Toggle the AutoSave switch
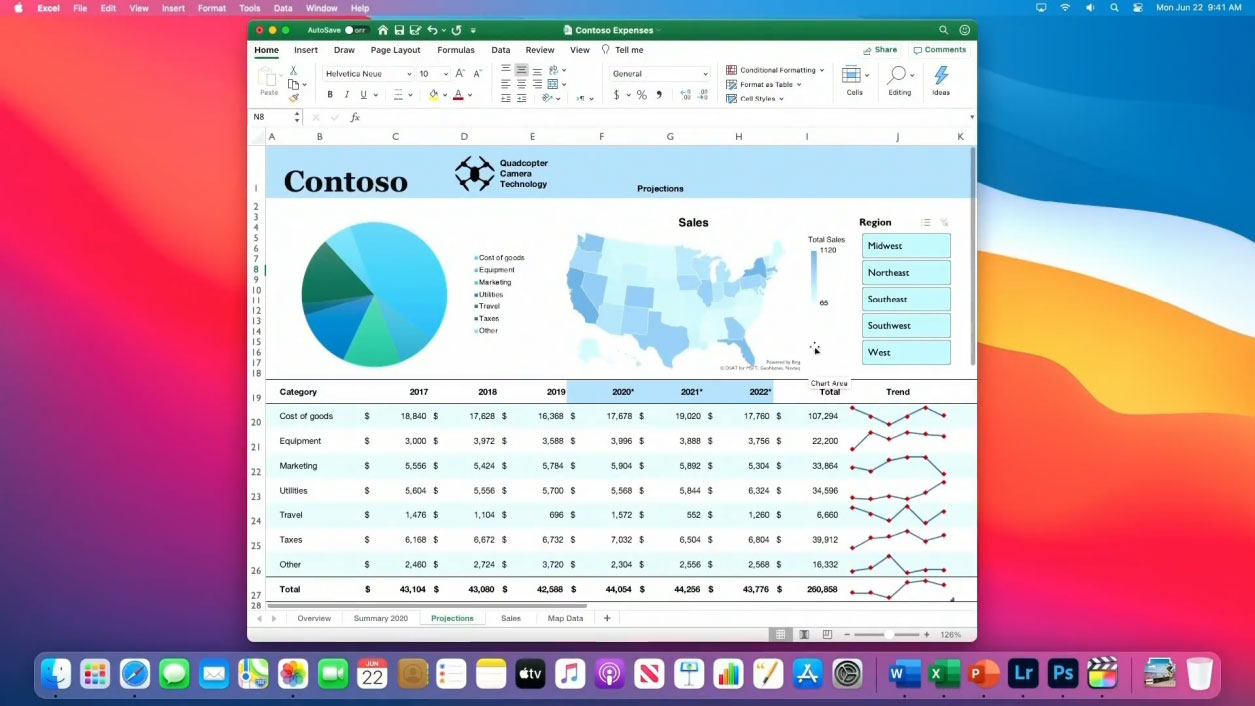 click(355, 30)
